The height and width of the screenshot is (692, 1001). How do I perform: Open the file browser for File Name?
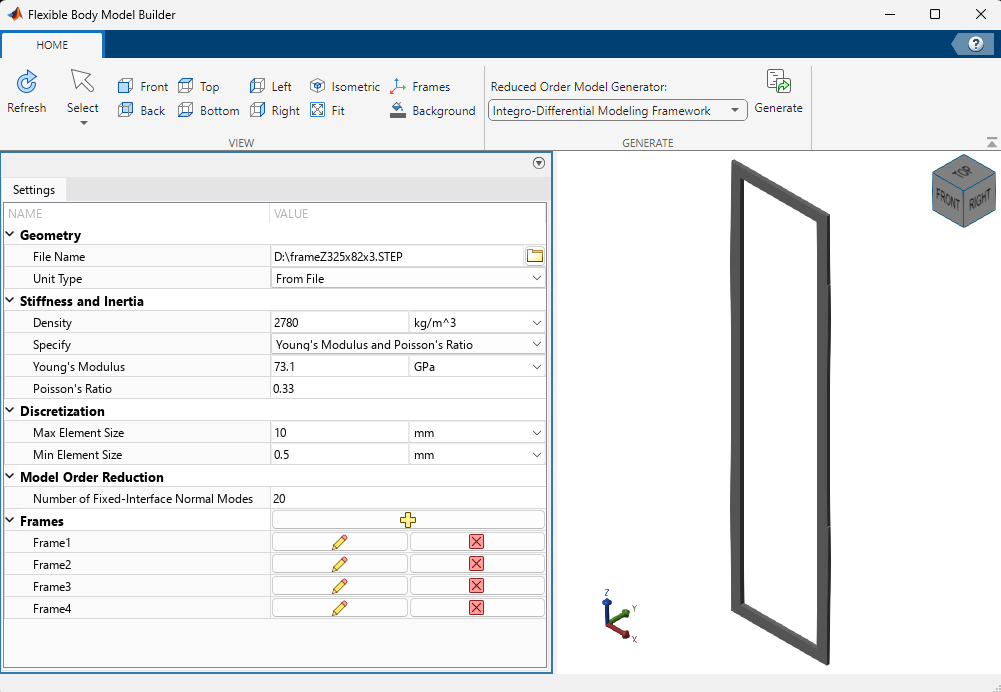click(x=534, y=255)
